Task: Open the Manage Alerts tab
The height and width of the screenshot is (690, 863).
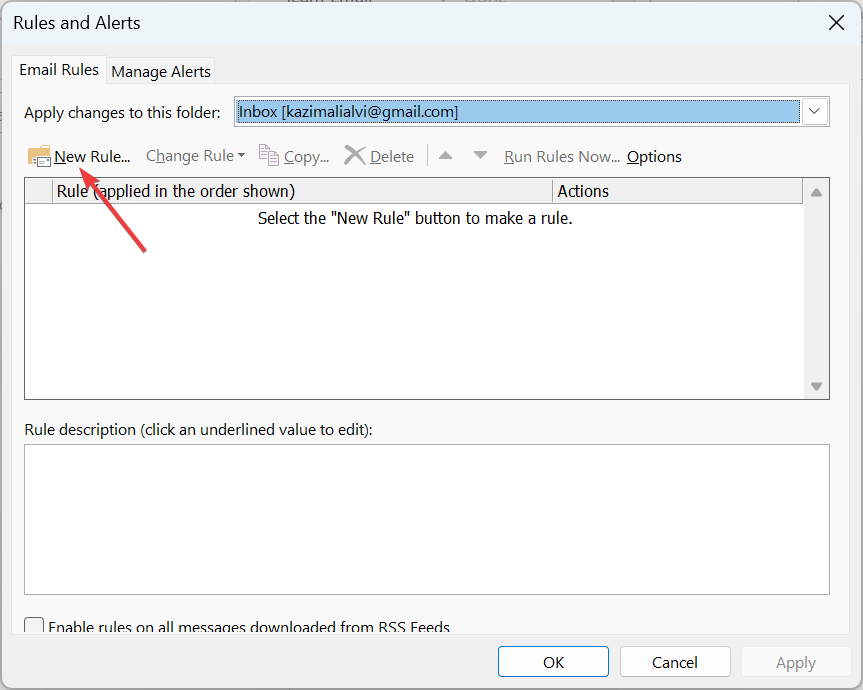Action: click(x=161, y=71)
